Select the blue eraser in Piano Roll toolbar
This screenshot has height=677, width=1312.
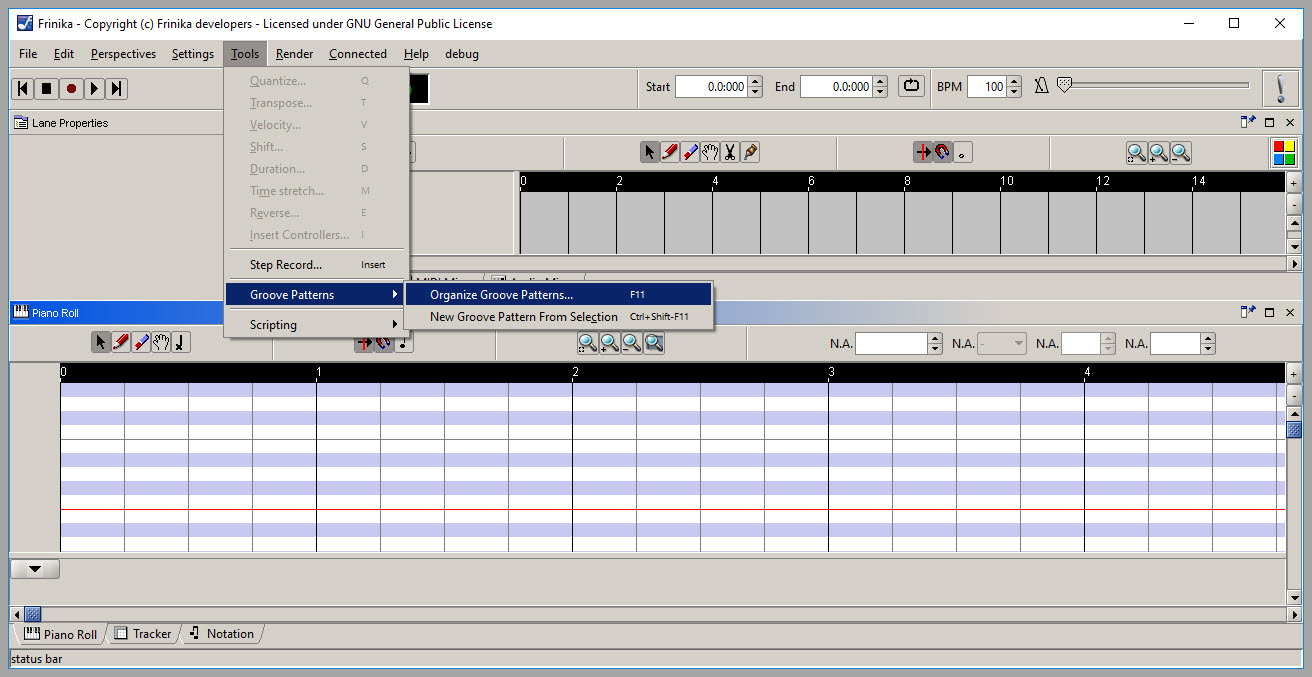click(141, 342)
